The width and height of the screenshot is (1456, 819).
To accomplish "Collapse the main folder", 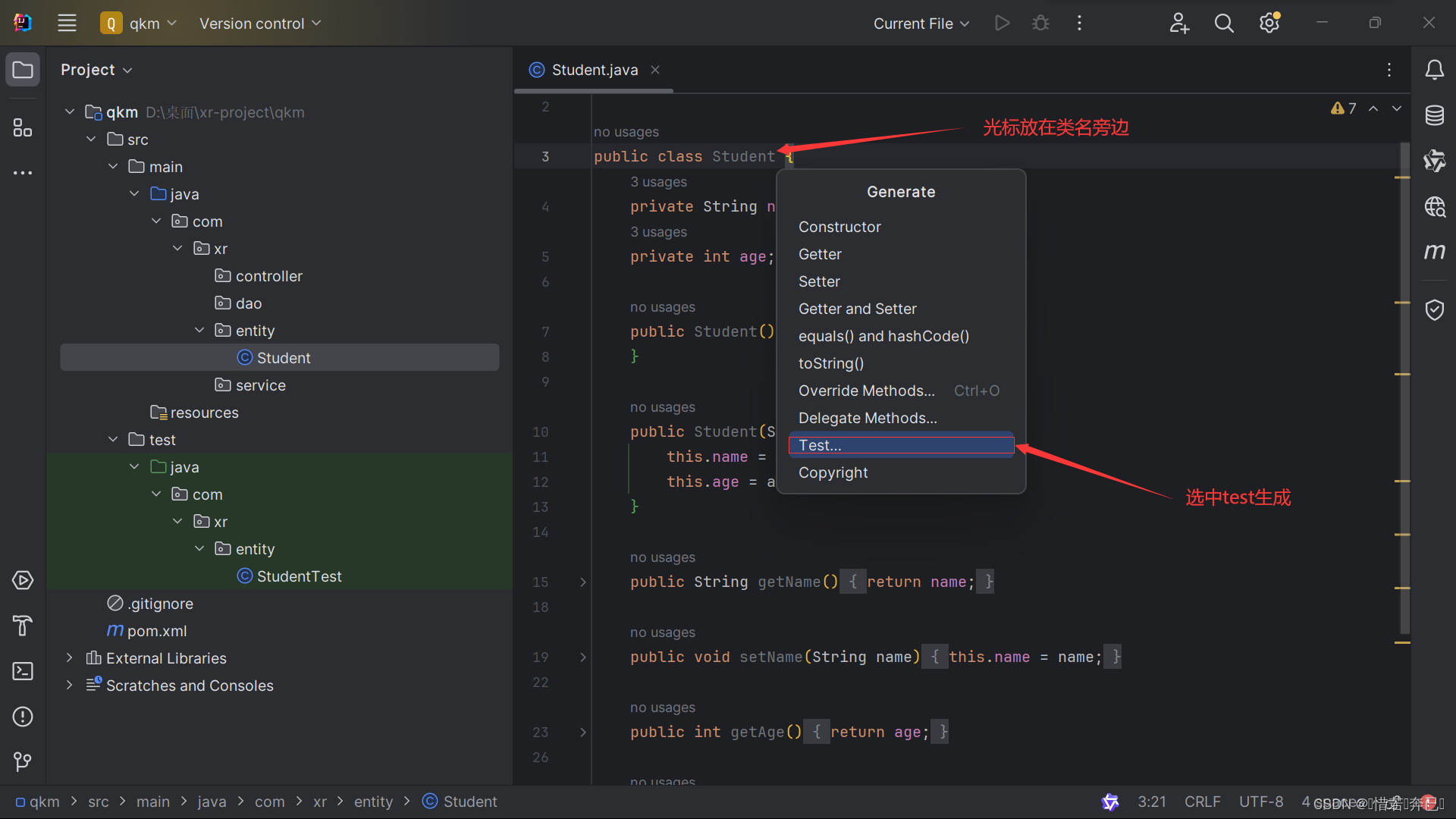I will pyautogui.click(x=113, y=167).
